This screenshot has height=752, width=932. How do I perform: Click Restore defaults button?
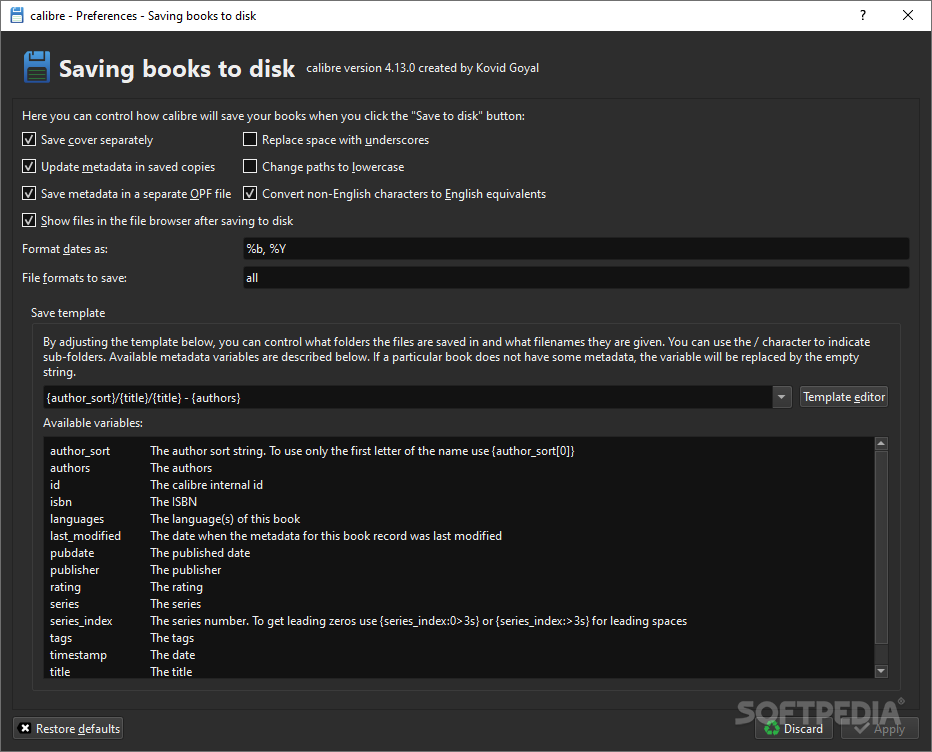(x=68, y=728)
